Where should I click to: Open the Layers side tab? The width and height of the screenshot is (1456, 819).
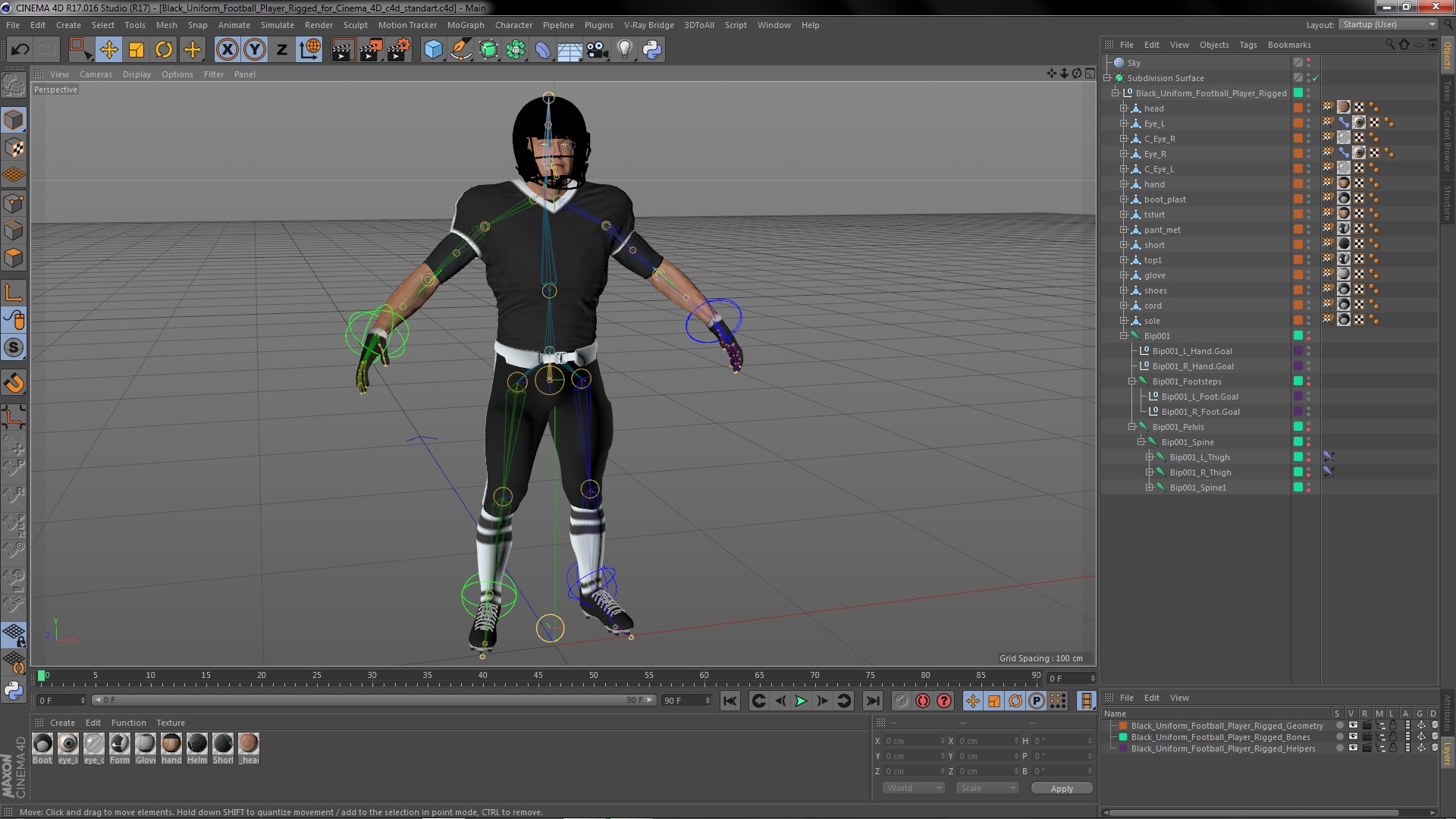[x=1448, y=754]
